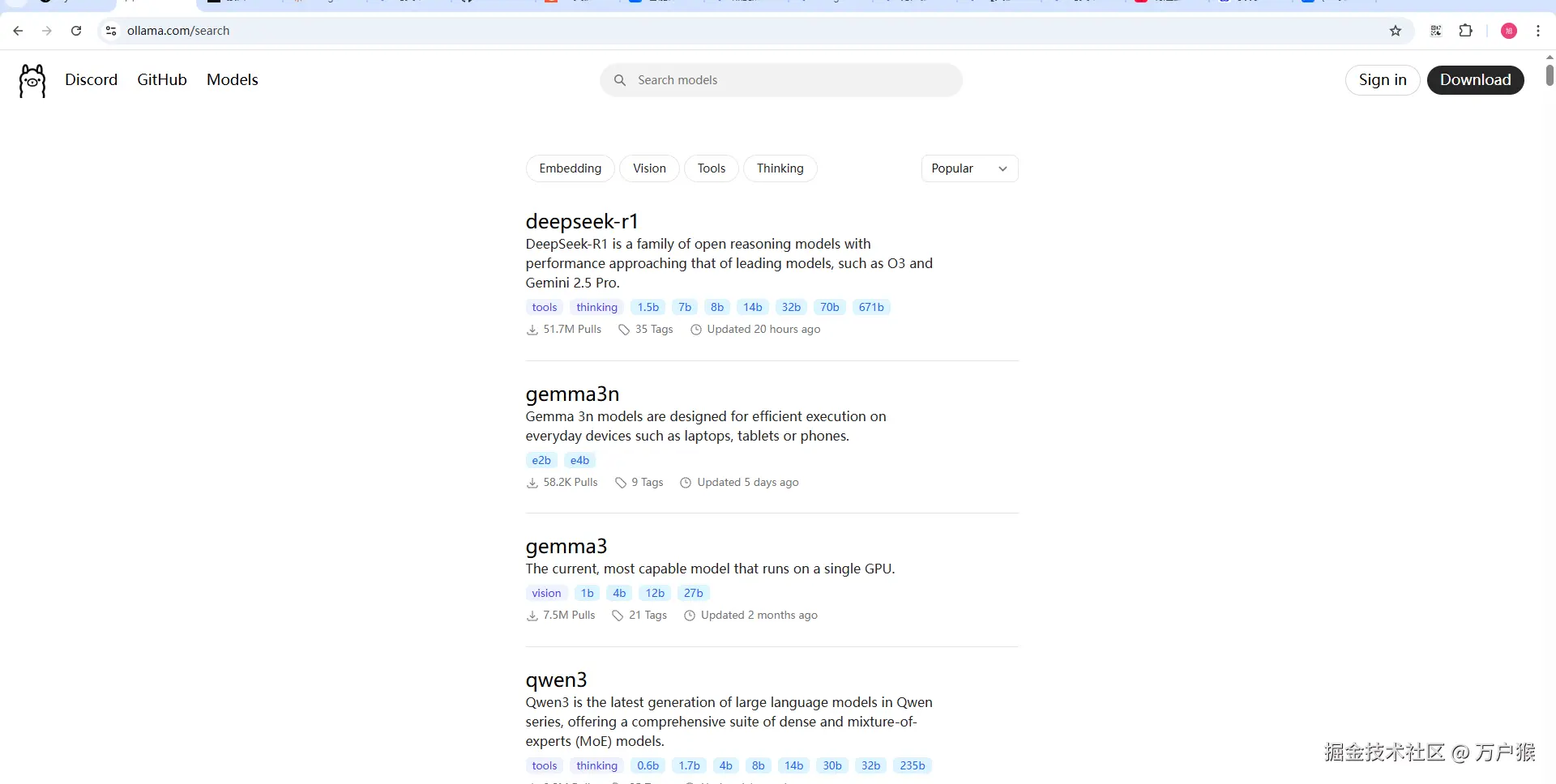Click the Download button
The width and height of the screenshot is (1556, 784).
1476,80
